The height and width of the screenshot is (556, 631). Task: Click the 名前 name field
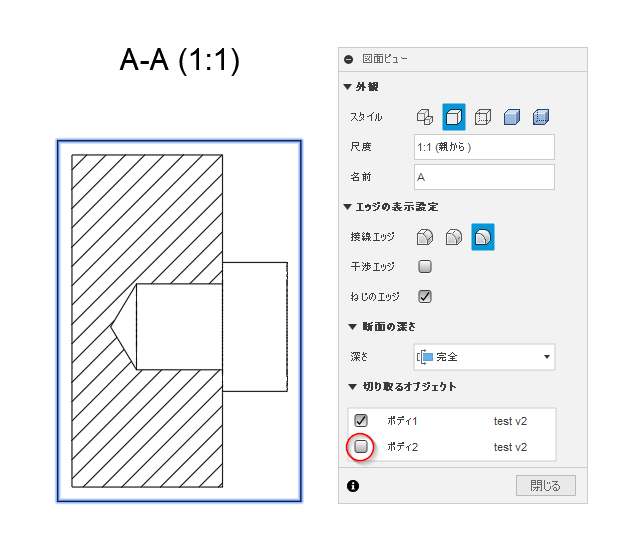(x=484, y=177)
